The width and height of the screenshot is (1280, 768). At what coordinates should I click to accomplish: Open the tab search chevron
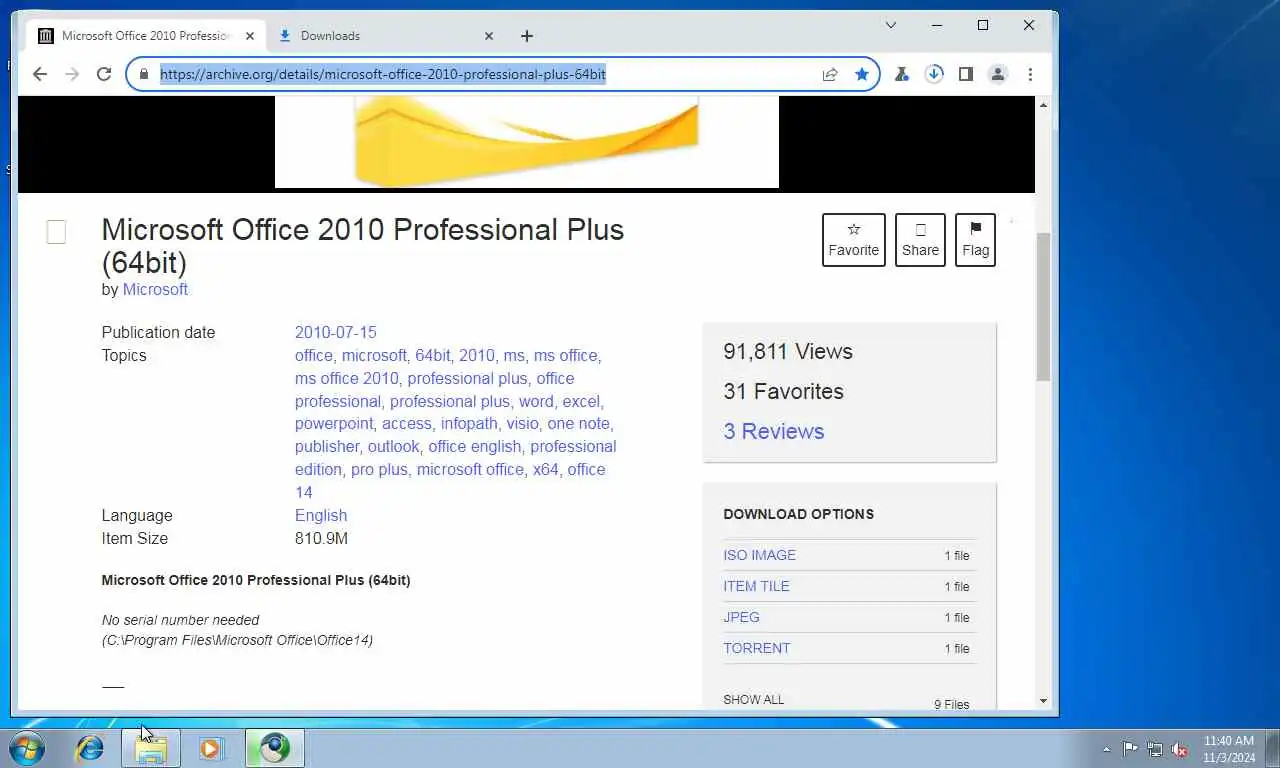tap(891, 25)
